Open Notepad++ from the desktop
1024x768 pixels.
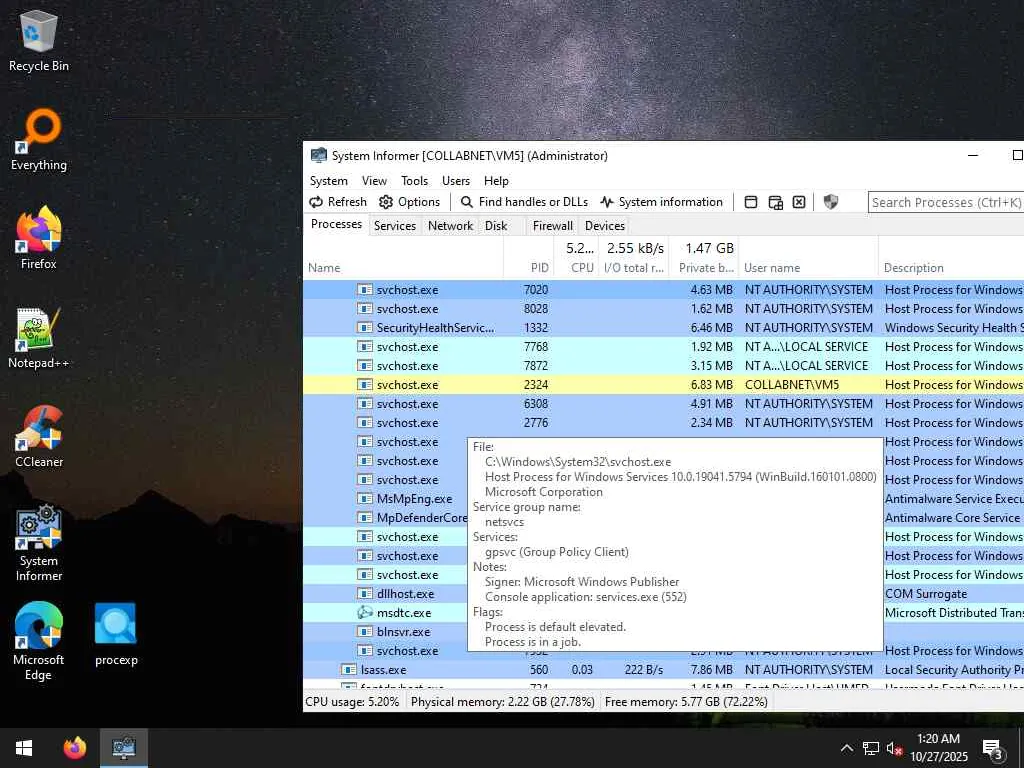[39, 337]
